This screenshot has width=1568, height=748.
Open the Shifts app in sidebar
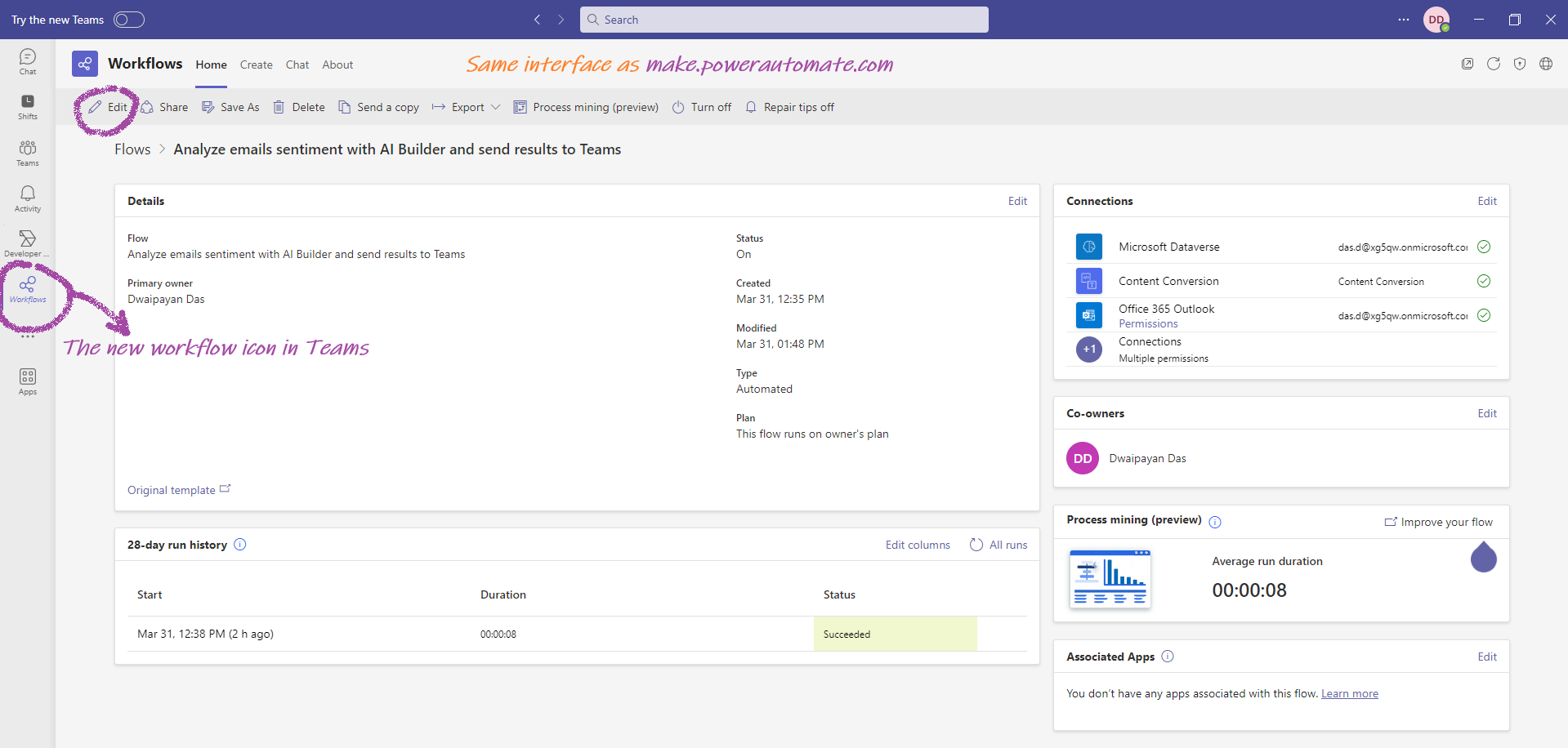tap(28, 107)
